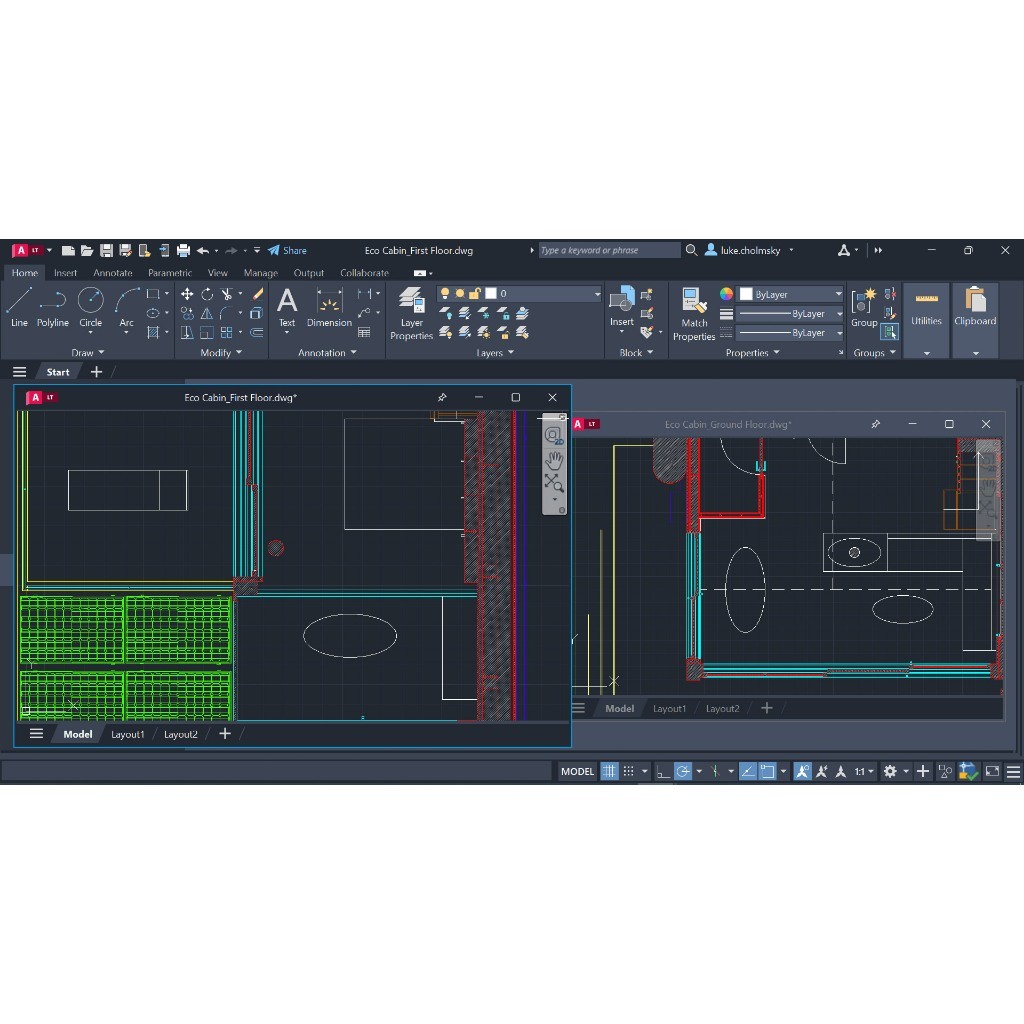Activate the Circle tool
Viewport: 1024px width, 1024px height.
(x=90, y=307)
